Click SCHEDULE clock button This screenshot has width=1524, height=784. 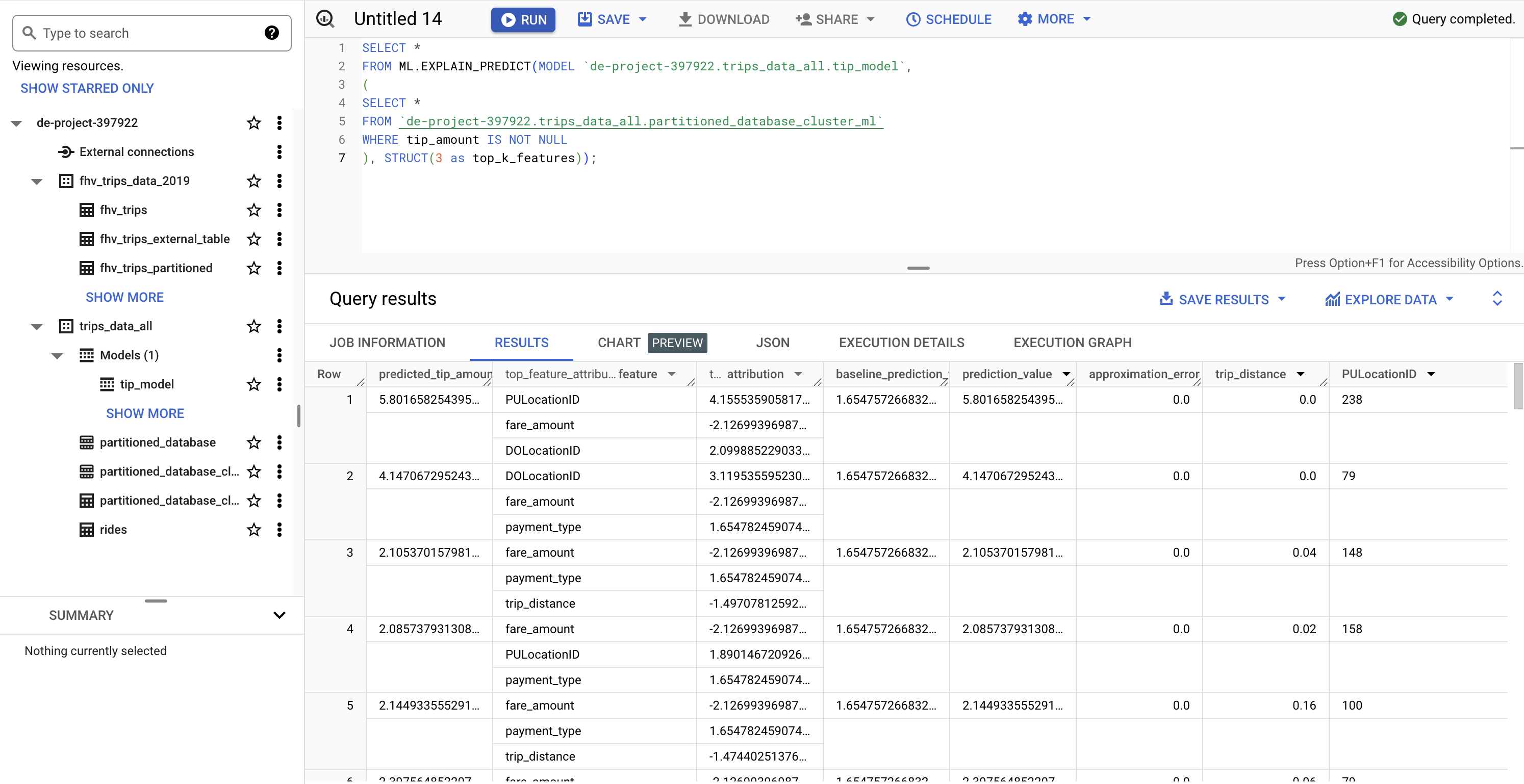click(x=948, y=19)
